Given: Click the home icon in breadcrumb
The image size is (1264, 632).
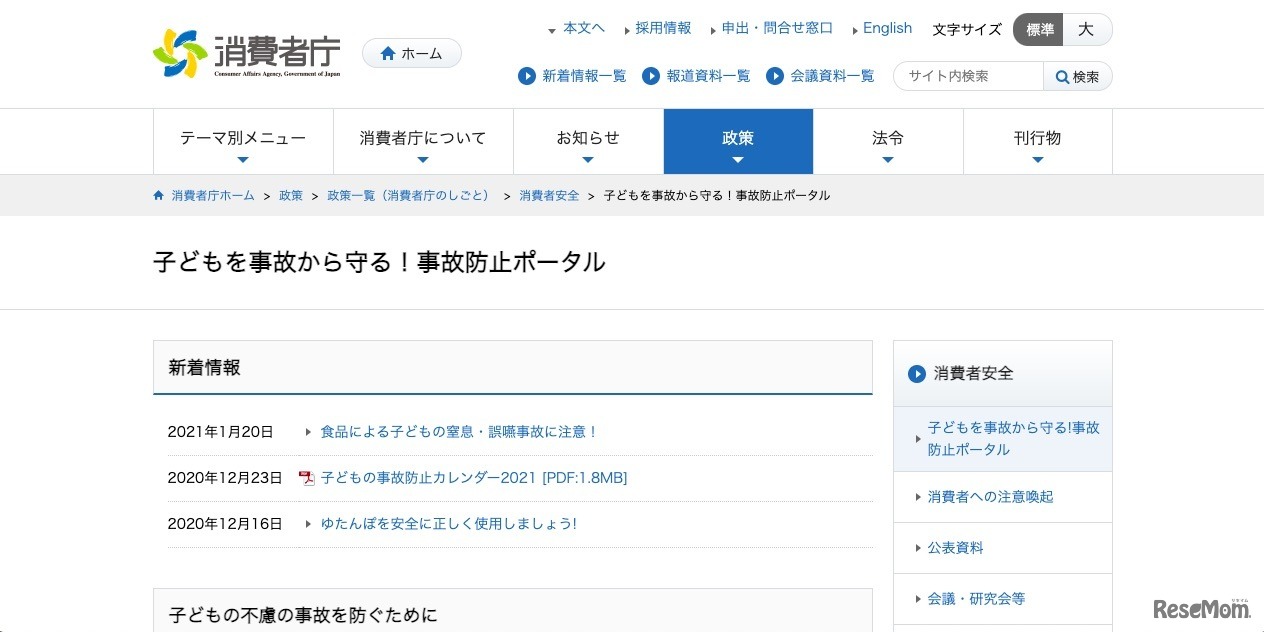Looking at the screenshot, I should point(159,195).
